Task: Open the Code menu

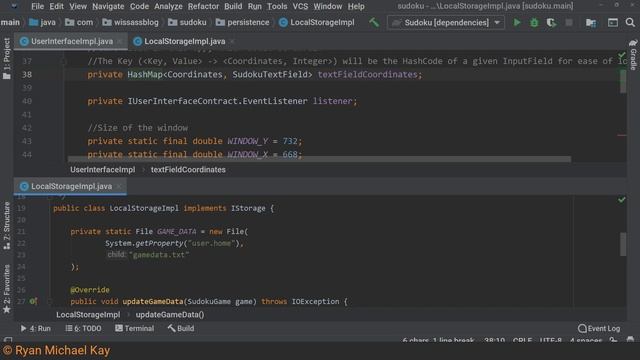Action: 139,6
